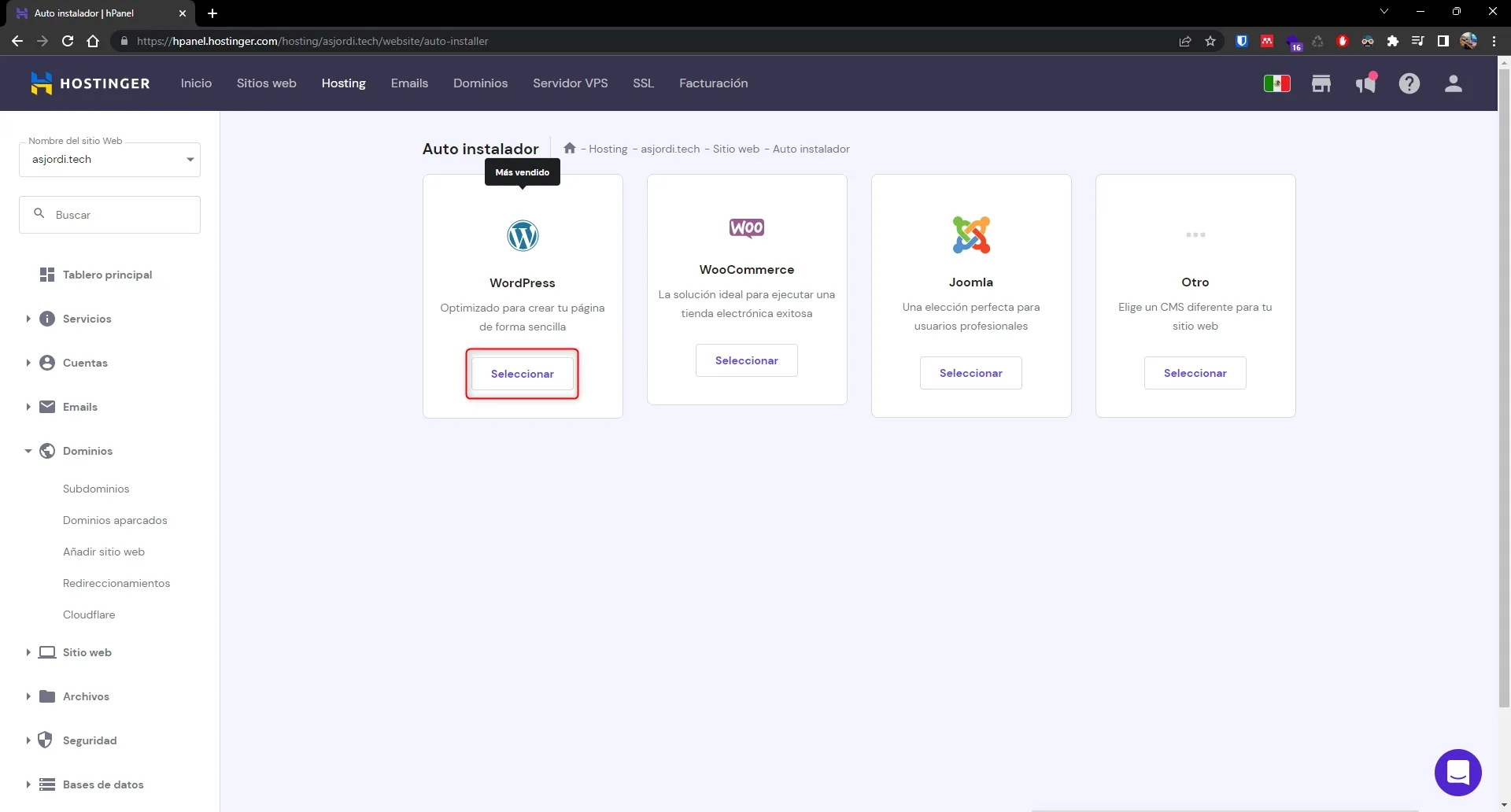Screen dimensions: 1511x812
Task: Click the WordPress logo icon
Action: 523,235
